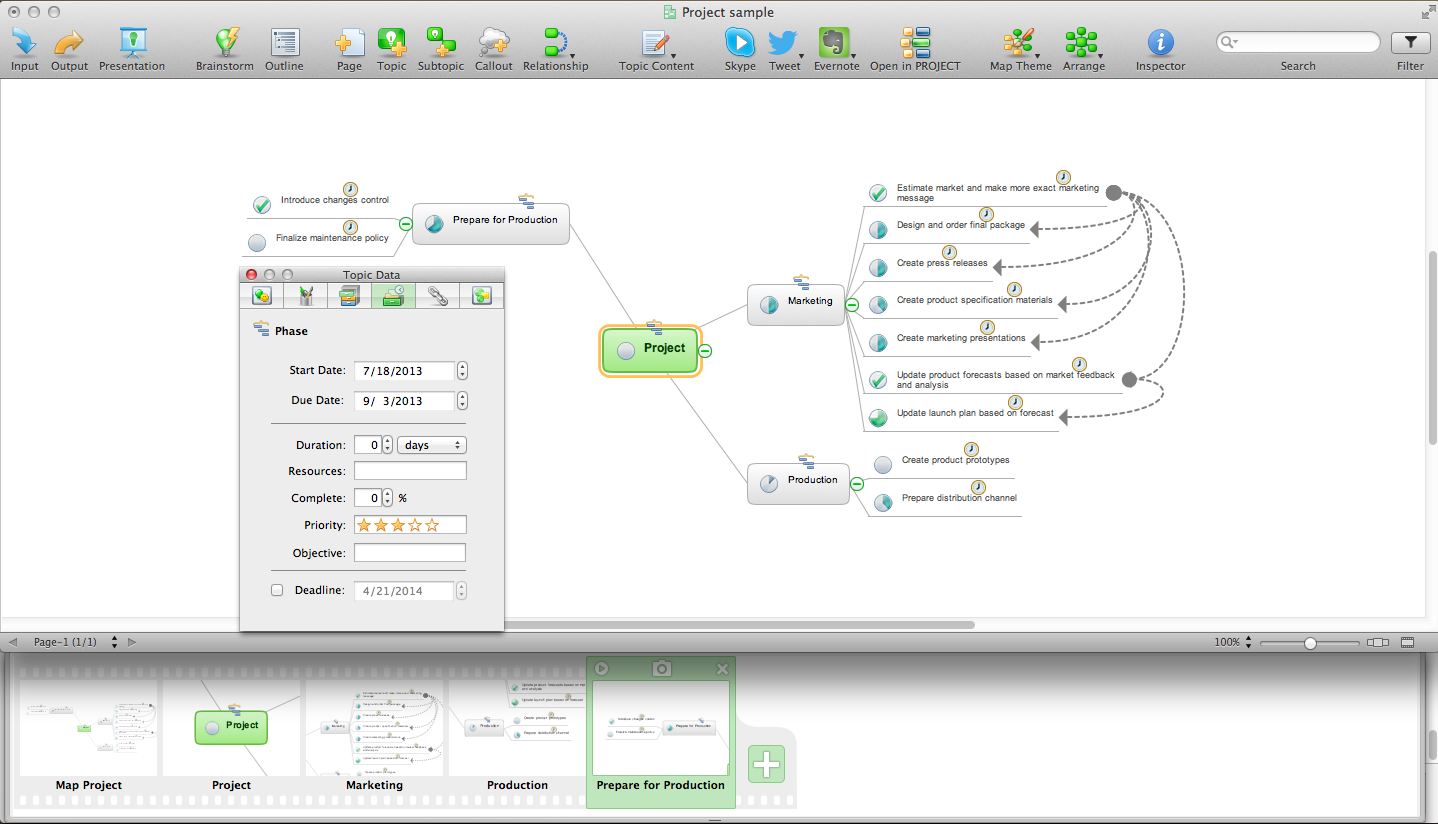Adjust the zoom slider handle
Screen dimensions: 1438x824
click(1310, 643)
